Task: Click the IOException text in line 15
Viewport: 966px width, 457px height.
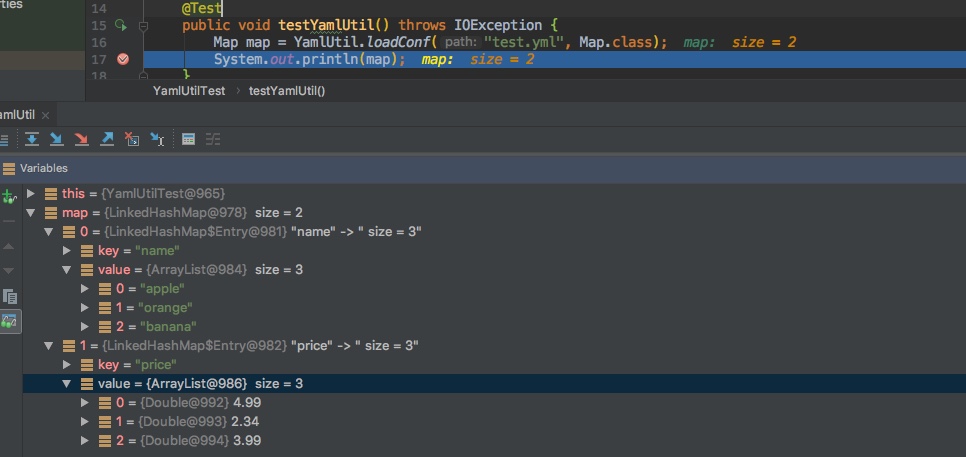Action: [x=498, y=25]
